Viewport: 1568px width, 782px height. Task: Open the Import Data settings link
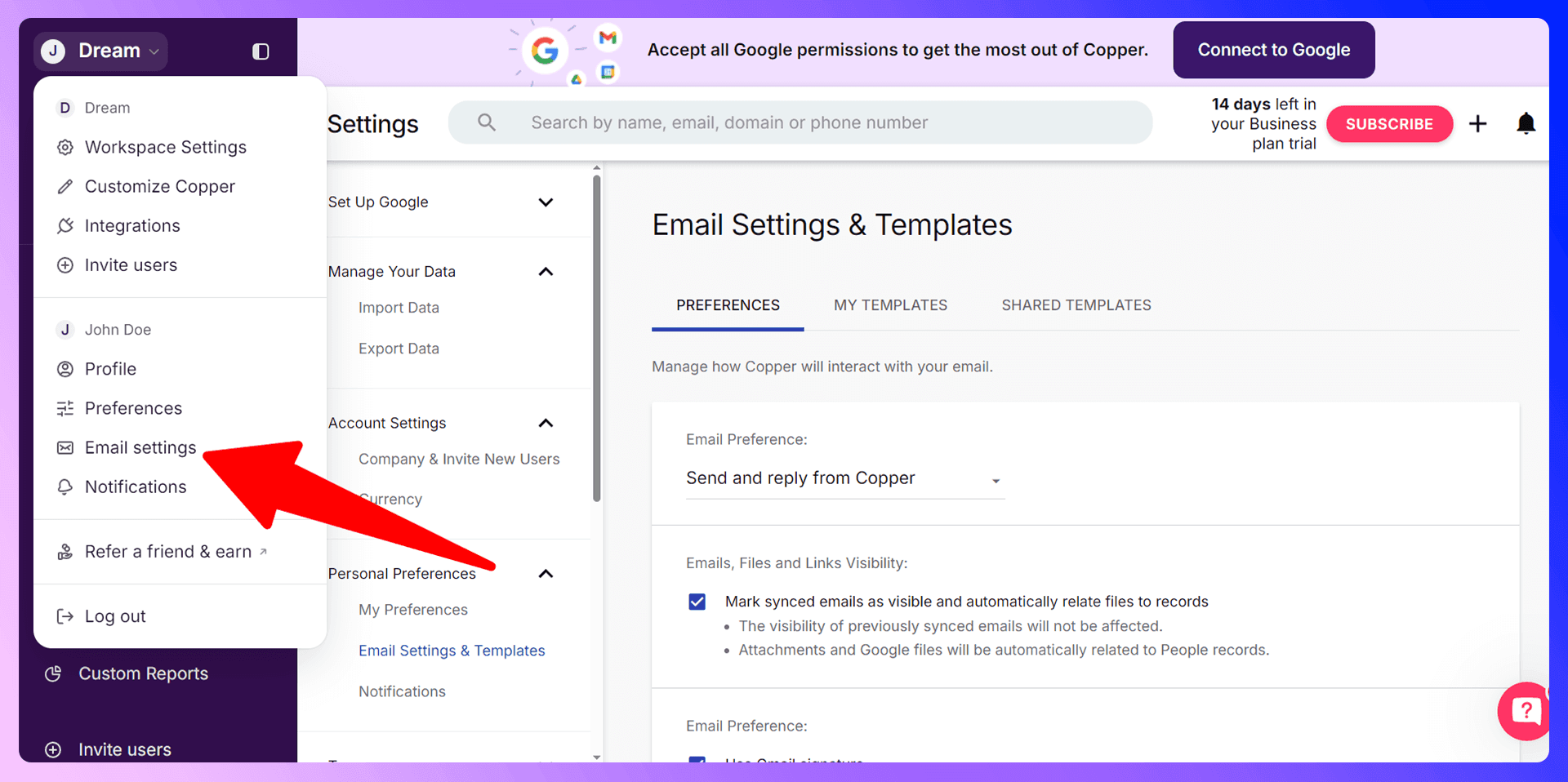pos(399,308)
